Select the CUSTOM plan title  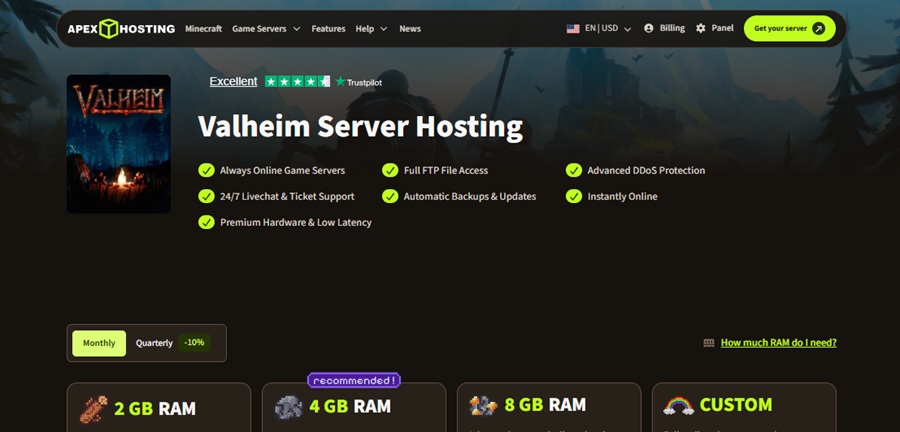pos(736,404)
